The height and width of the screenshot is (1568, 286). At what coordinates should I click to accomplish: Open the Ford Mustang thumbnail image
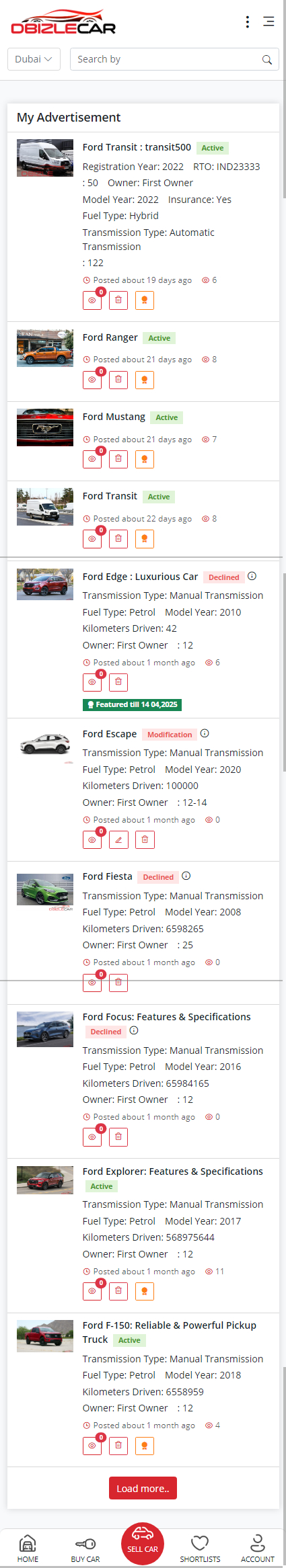[x=45, y=427]
